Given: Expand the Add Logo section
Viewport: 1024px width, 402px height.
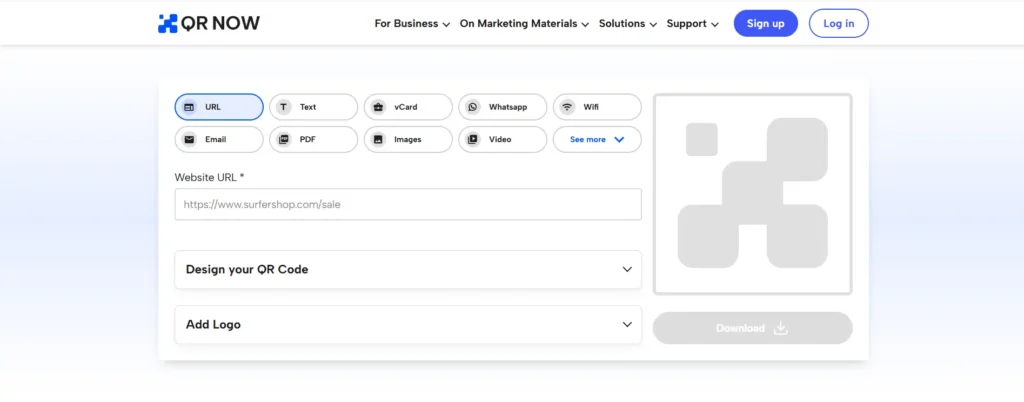Looking at the screenshot, I should (x=408, y=324).
